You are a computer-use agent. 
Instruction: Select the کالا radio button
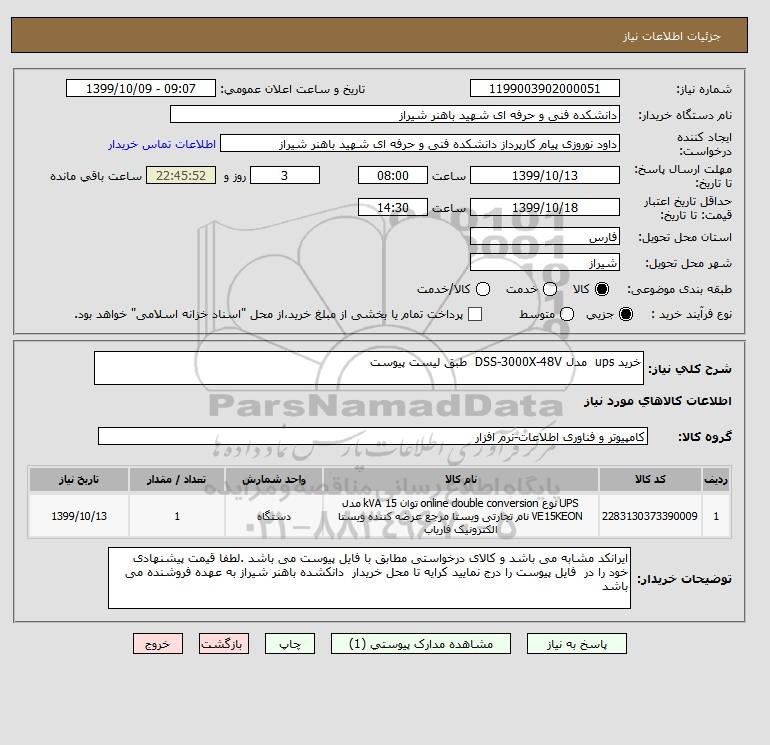click(x=602, y=289)
